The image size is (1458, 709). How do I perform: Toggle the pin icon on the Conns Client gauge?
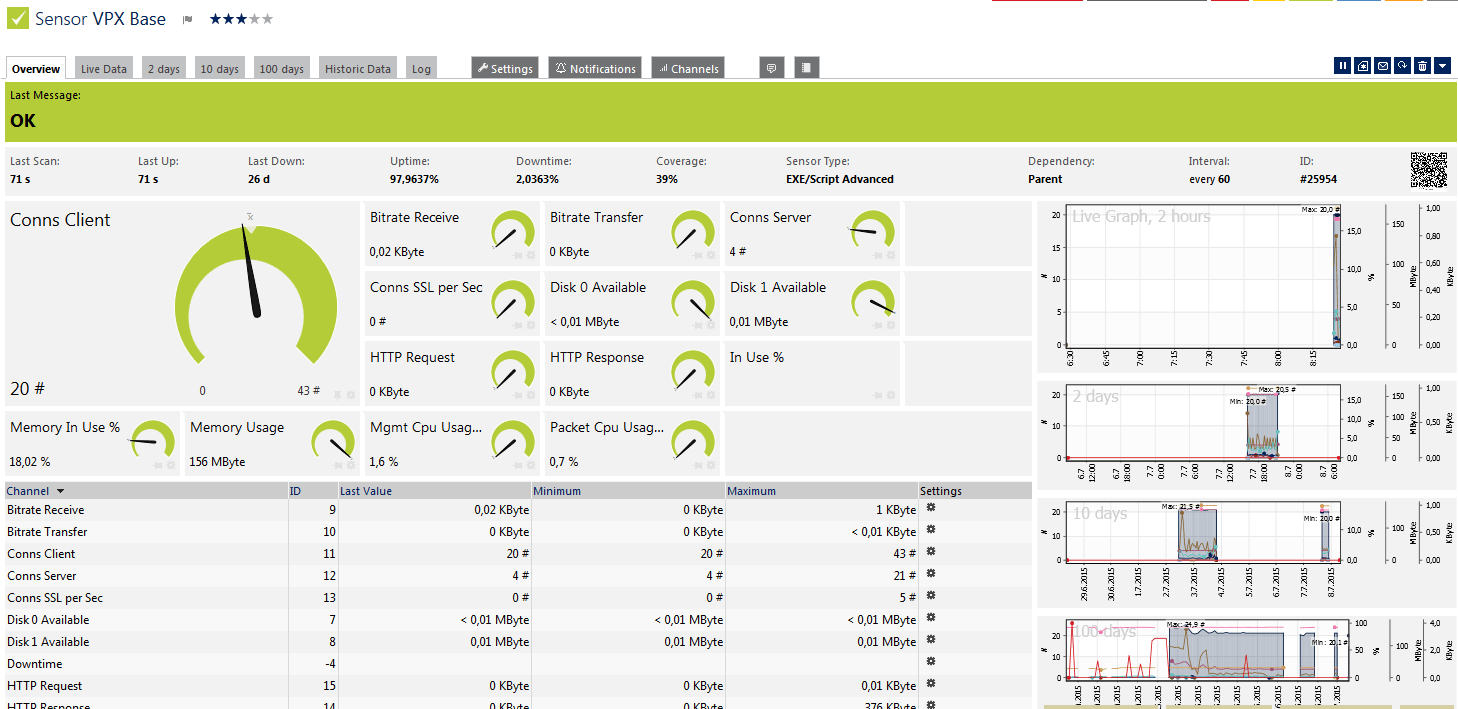coord(337,395)
